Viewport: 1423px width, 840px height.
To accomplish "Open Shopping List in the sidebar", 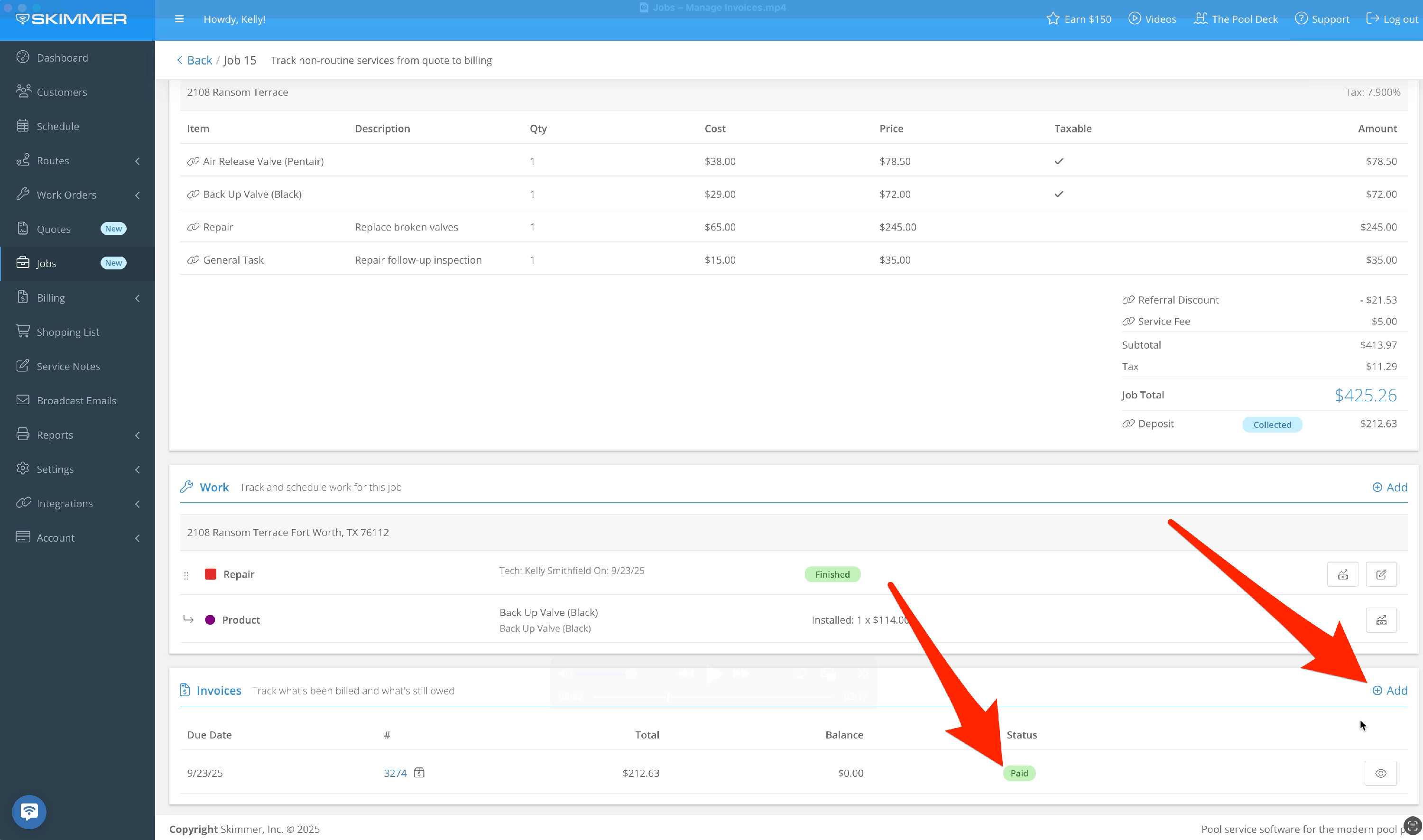I will pos(67,332).
